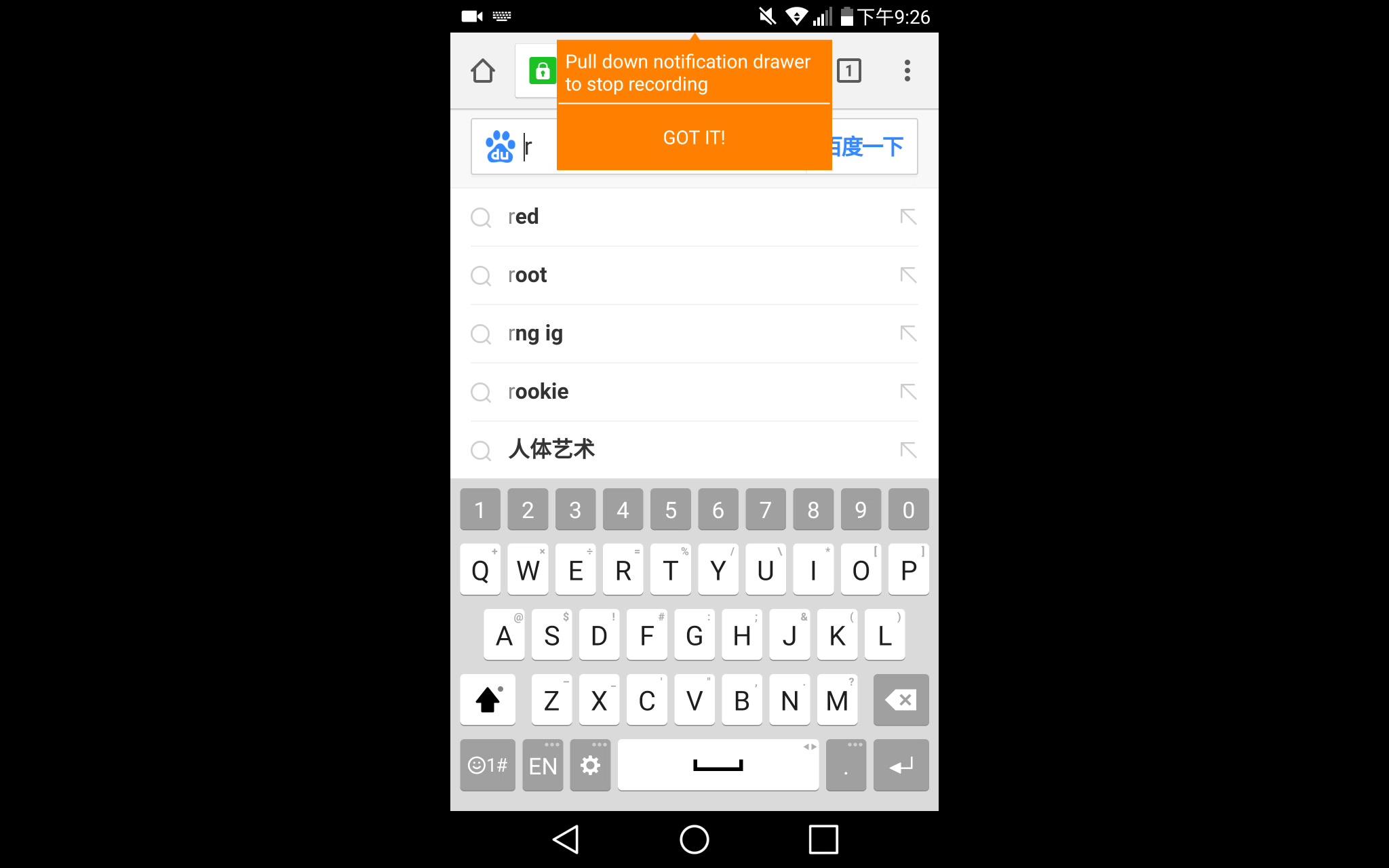Select the emoji and symbols keyboard toggle
Viewport: 1389px width, 868px height.
point(487,765)
